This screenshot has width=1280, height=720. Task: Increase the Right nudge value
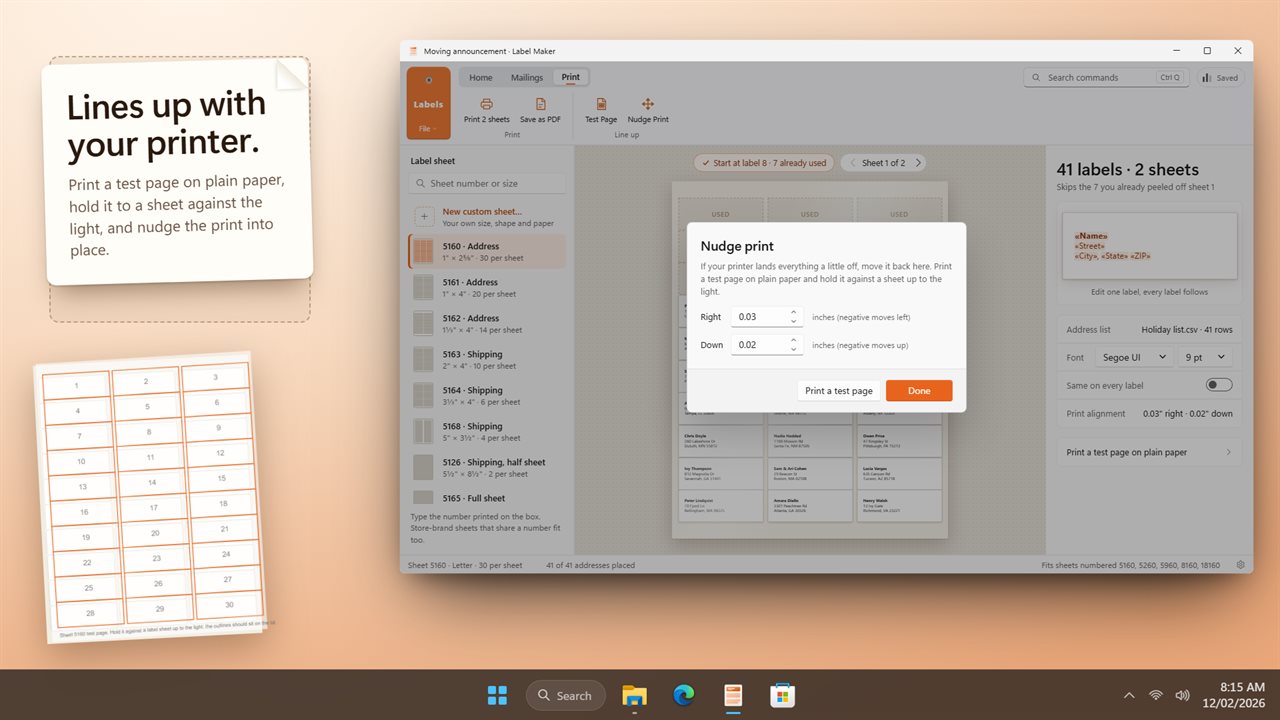794,312
